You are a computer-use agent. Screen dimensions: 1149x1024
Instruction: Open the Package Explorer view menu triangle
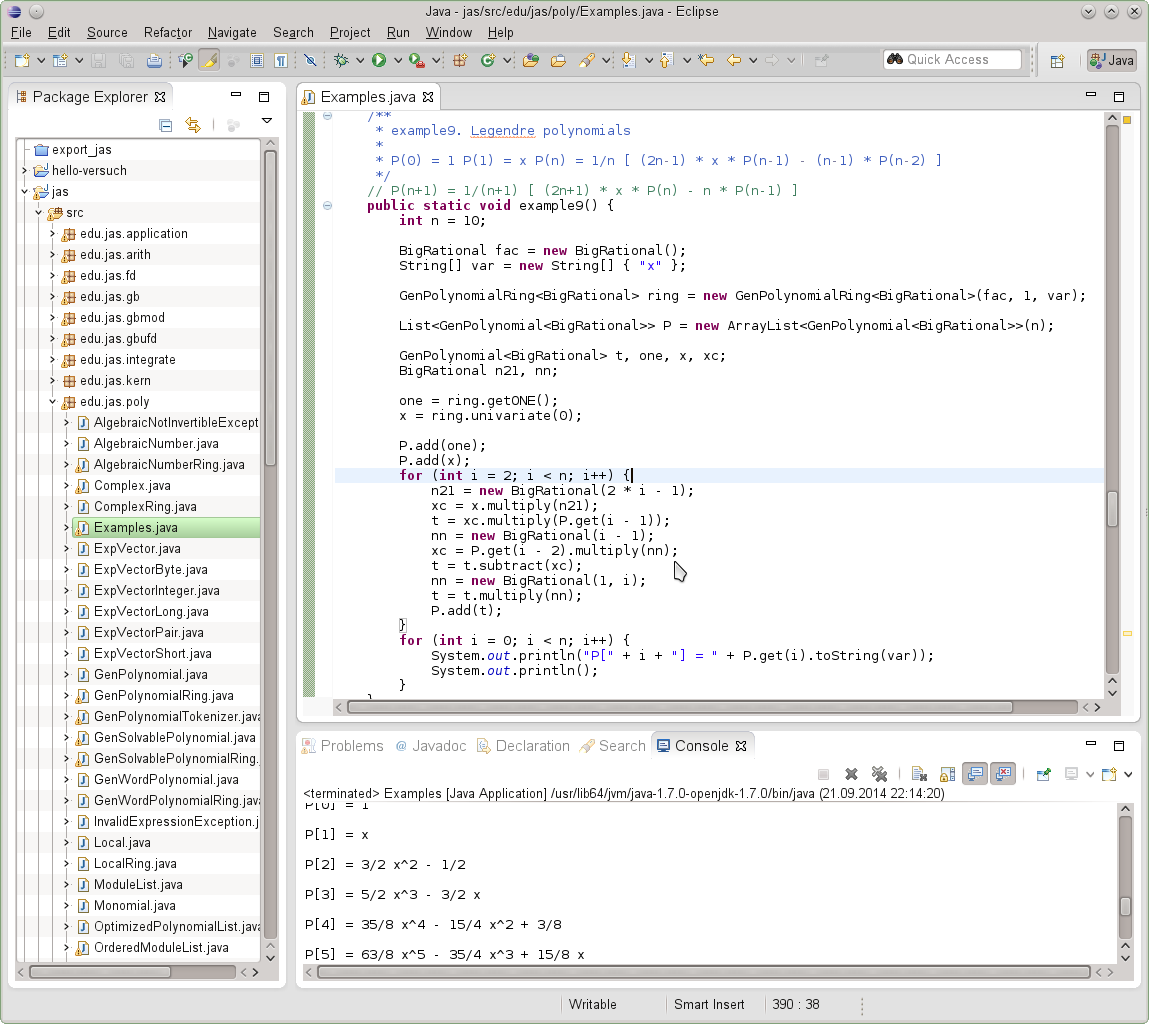coord(267,120)
